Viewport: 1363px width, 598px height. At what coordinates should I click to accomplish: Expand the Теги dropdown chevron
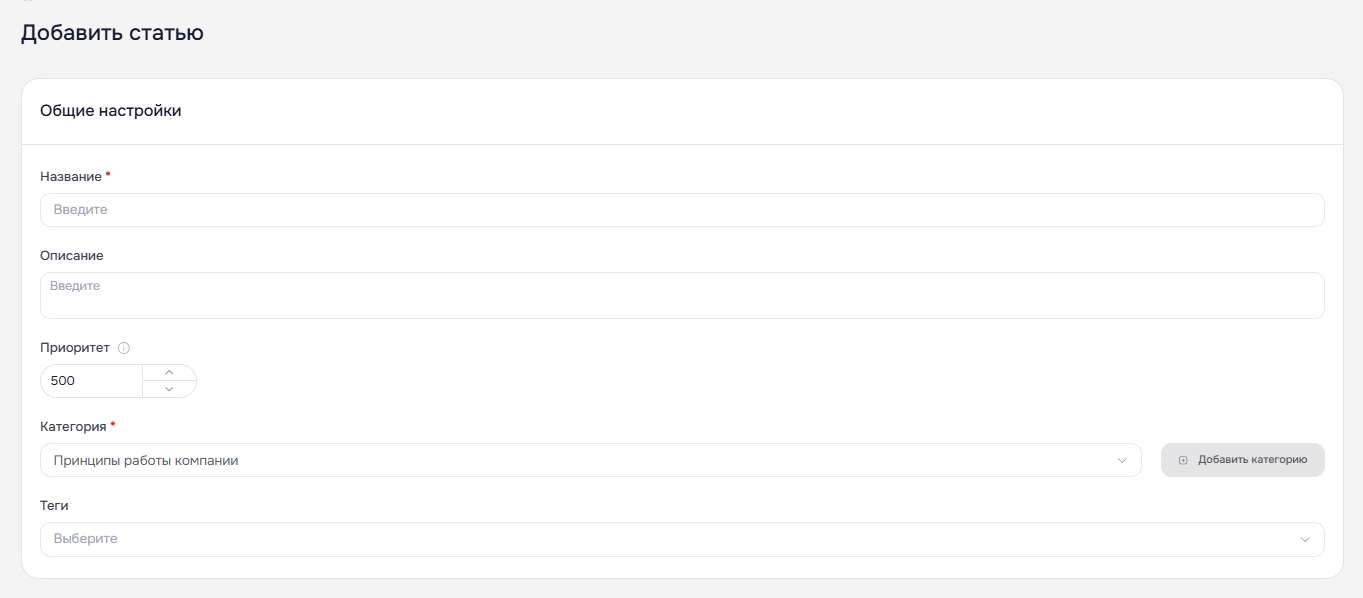pos(1305,540)
